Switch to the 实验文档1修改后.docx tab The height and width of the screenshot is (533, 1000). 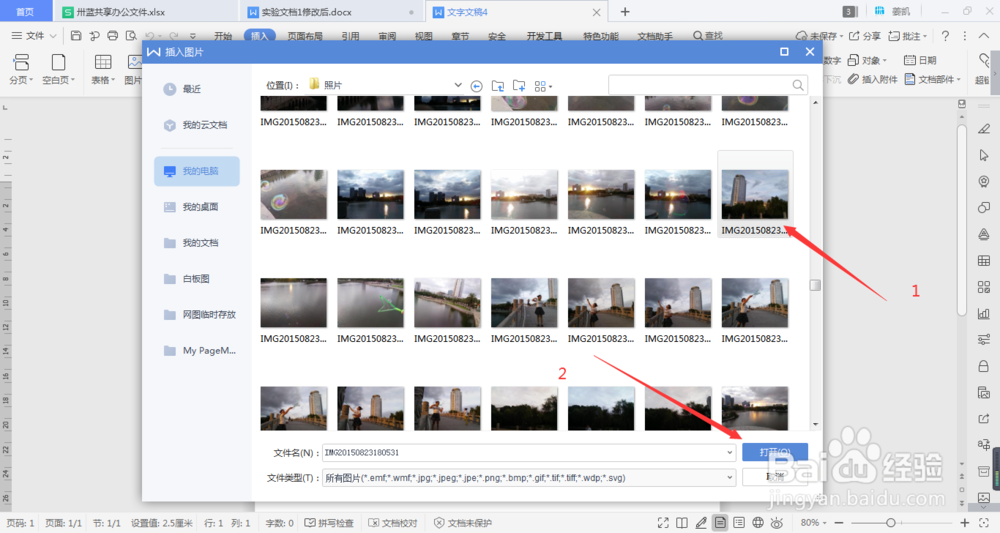(332, 11)
